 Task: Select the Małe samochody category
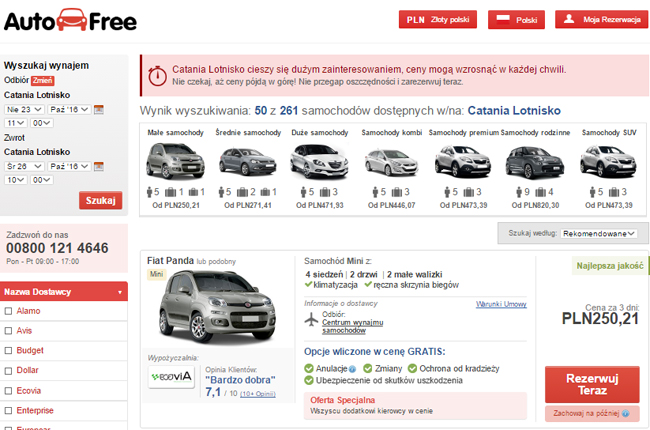tap(176, 168)
